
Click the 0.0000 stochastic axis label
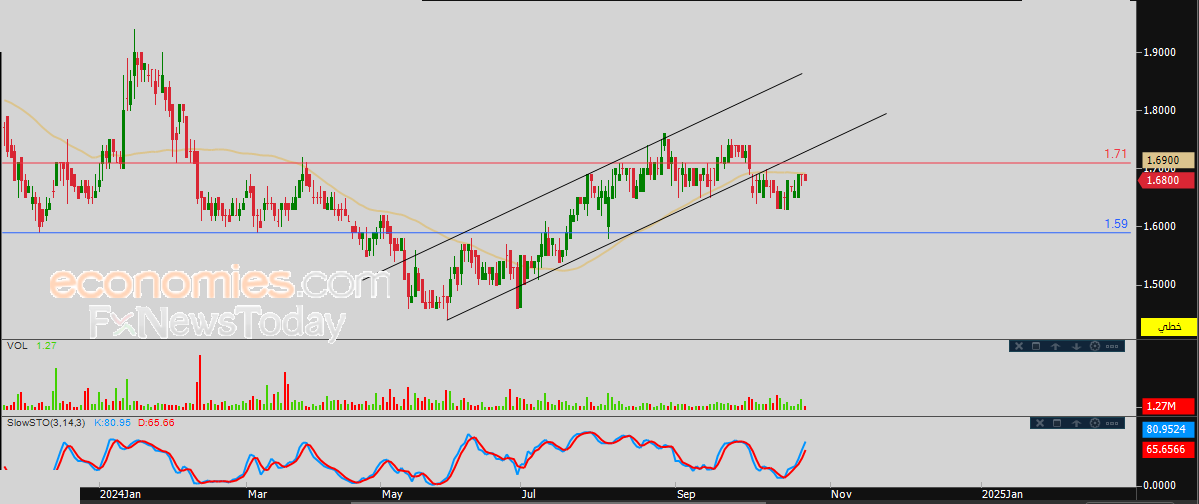1160,486
